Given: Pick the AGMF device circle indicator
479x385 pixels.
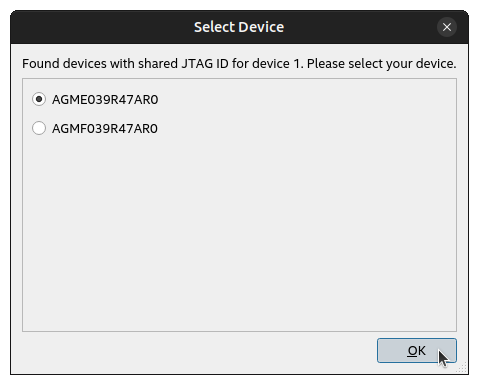Looking at the screenshot, I should (x=39, y=128).
